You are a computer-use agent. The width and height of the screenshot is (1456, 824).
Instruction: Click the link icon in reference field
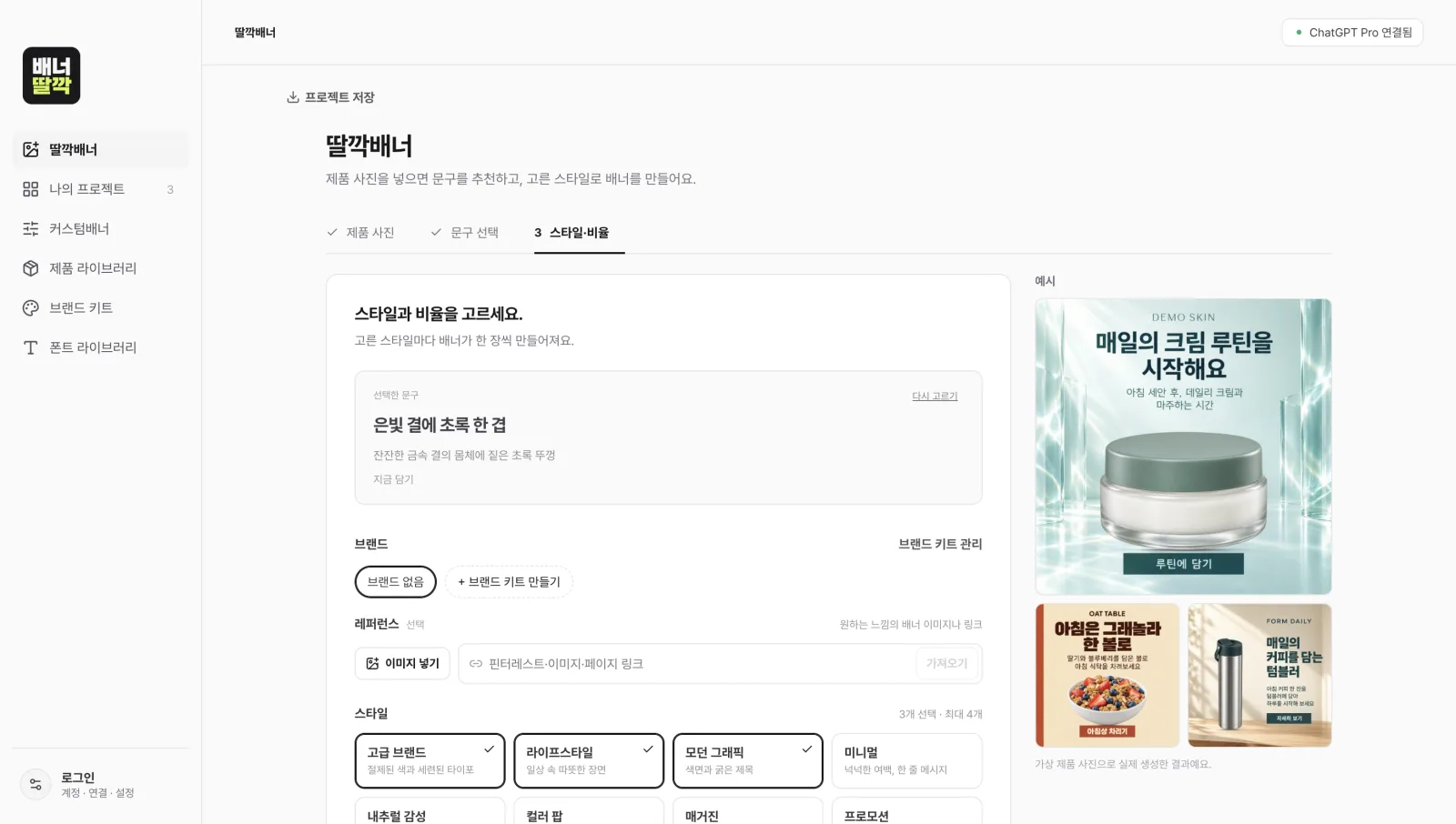475,664
